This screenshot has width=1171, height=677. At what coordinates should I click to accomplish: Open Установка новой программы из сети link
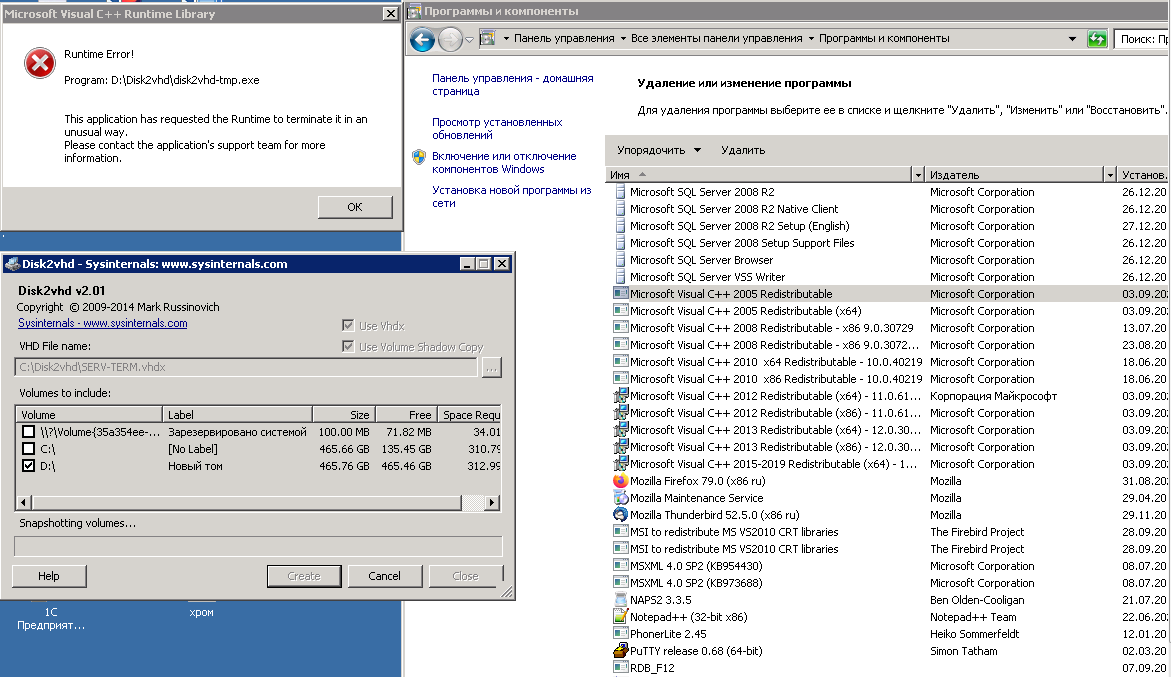[512, 196]
